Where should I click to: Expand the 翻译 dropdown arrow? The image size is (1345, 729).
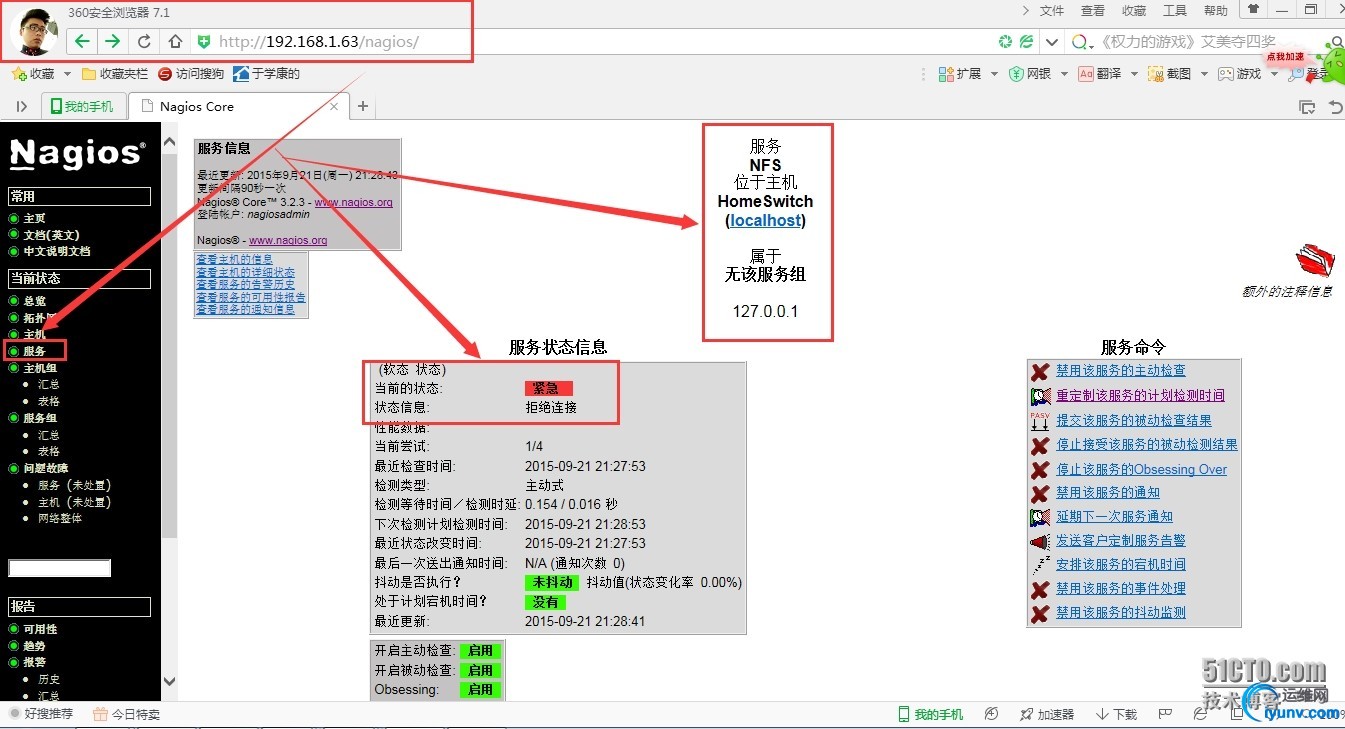[1134, 74]
